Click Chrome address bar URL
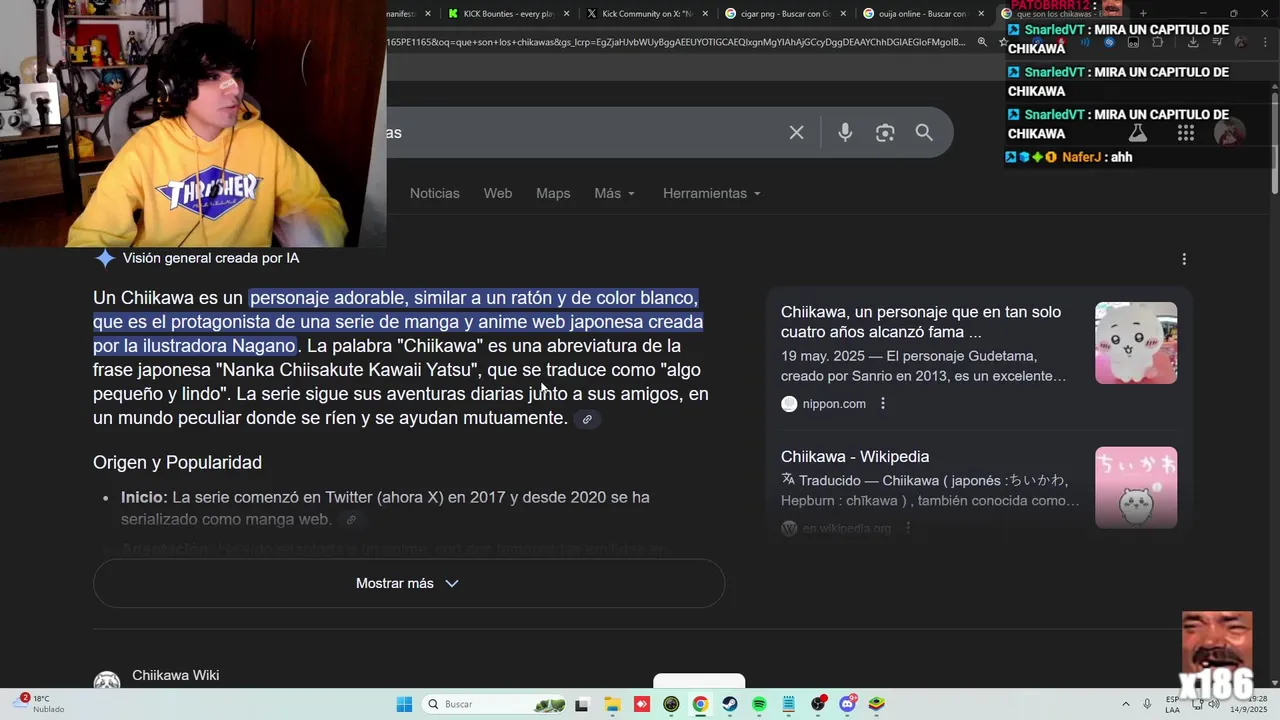 coord(676,42)
